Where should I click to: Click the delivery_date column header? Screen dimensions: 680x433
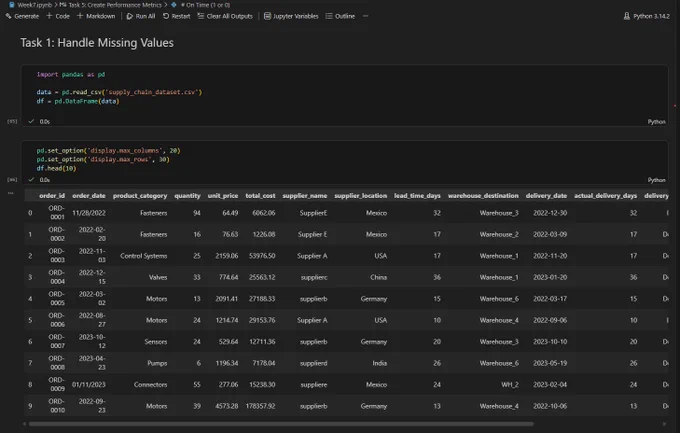546,196
